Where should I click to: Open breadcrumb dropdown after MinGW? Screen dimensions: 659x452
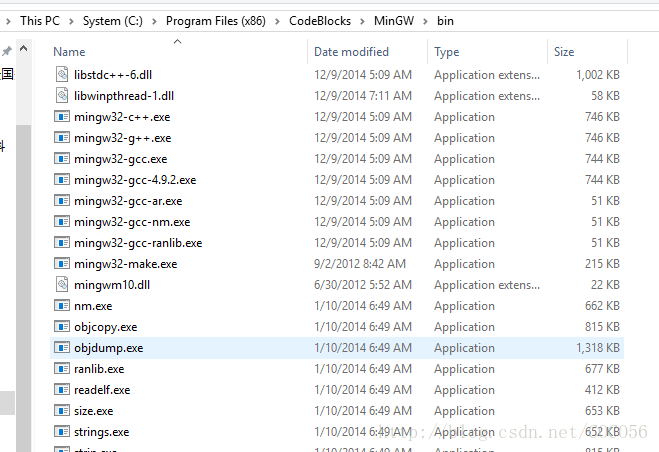(425, 21)
